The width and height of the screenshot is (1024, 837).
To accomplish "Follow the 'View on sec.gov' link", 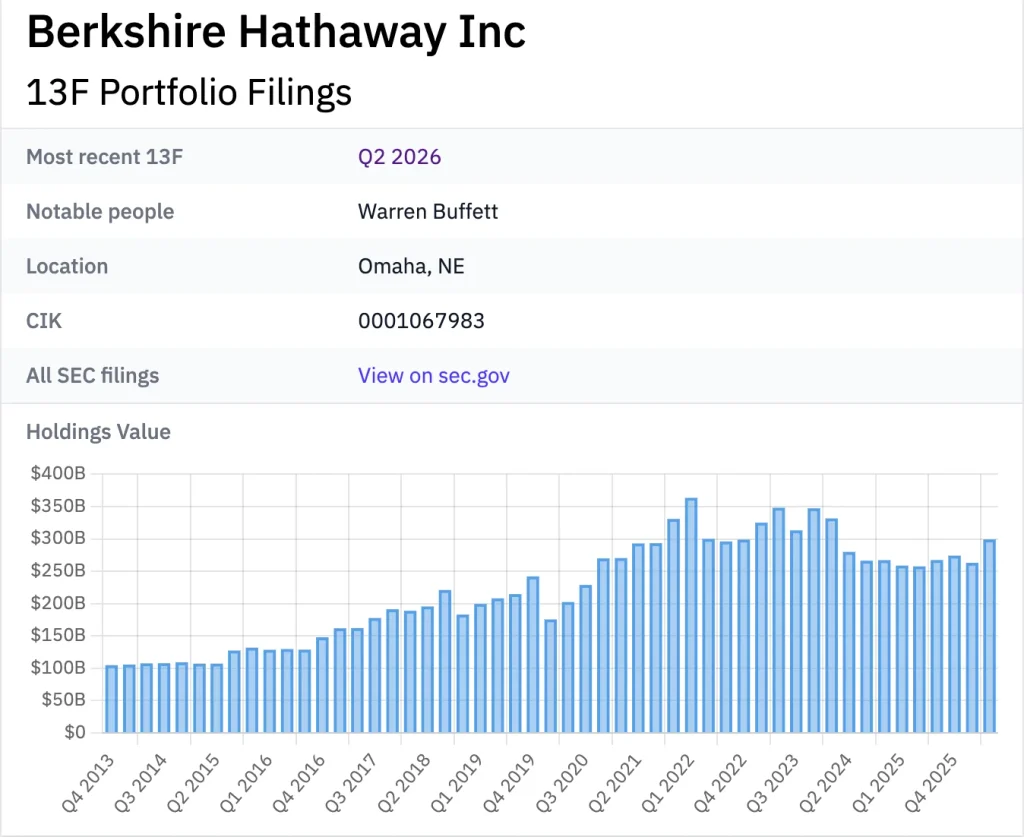I will click(x=434, y=375).
